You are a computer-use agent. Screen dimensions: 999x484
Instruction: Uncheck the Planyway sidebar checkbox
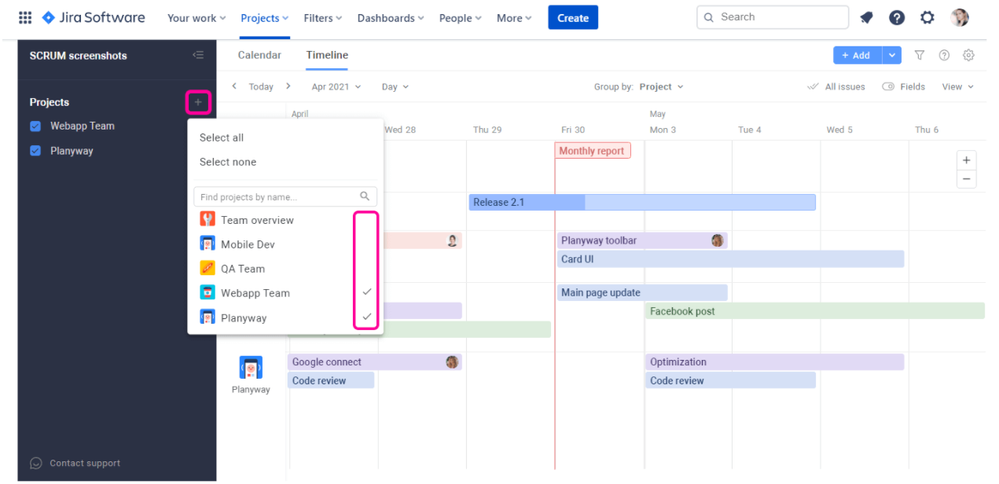click(36, 151)
